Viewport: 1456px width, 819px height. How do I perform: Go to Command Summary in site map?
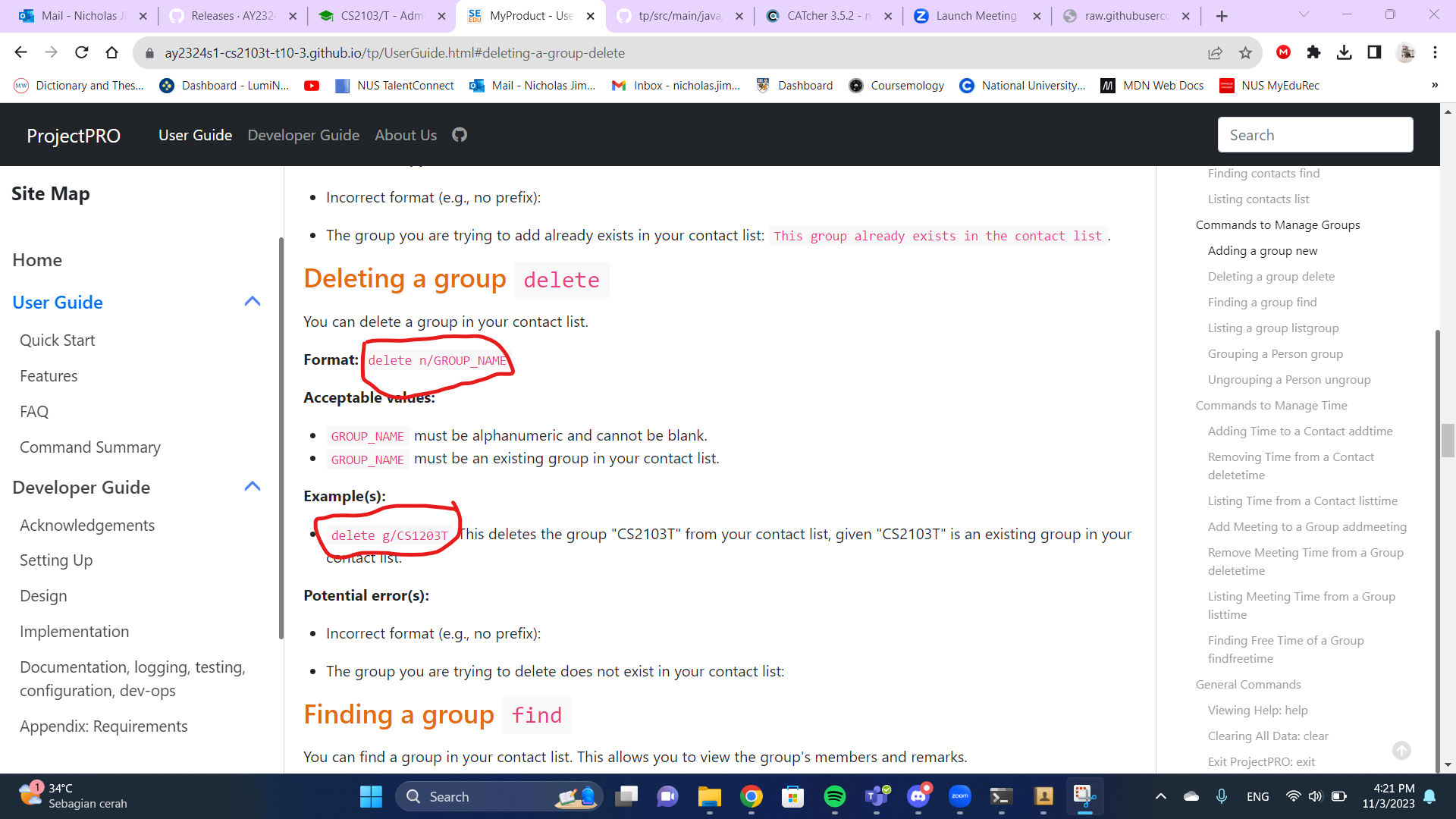pyautogui.click(x=90, y=447)
